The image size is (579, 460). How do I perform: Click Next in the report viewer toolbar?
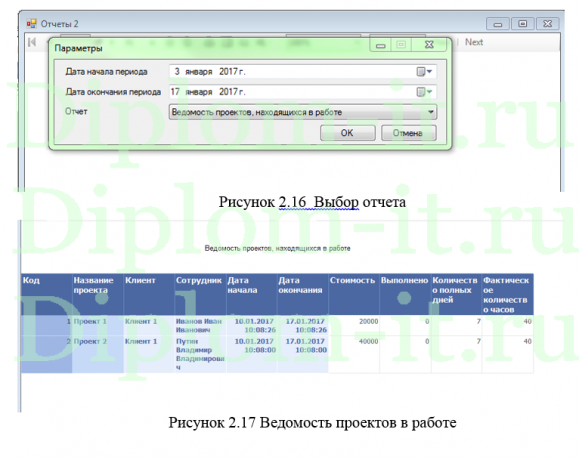(x=474, y=42)
